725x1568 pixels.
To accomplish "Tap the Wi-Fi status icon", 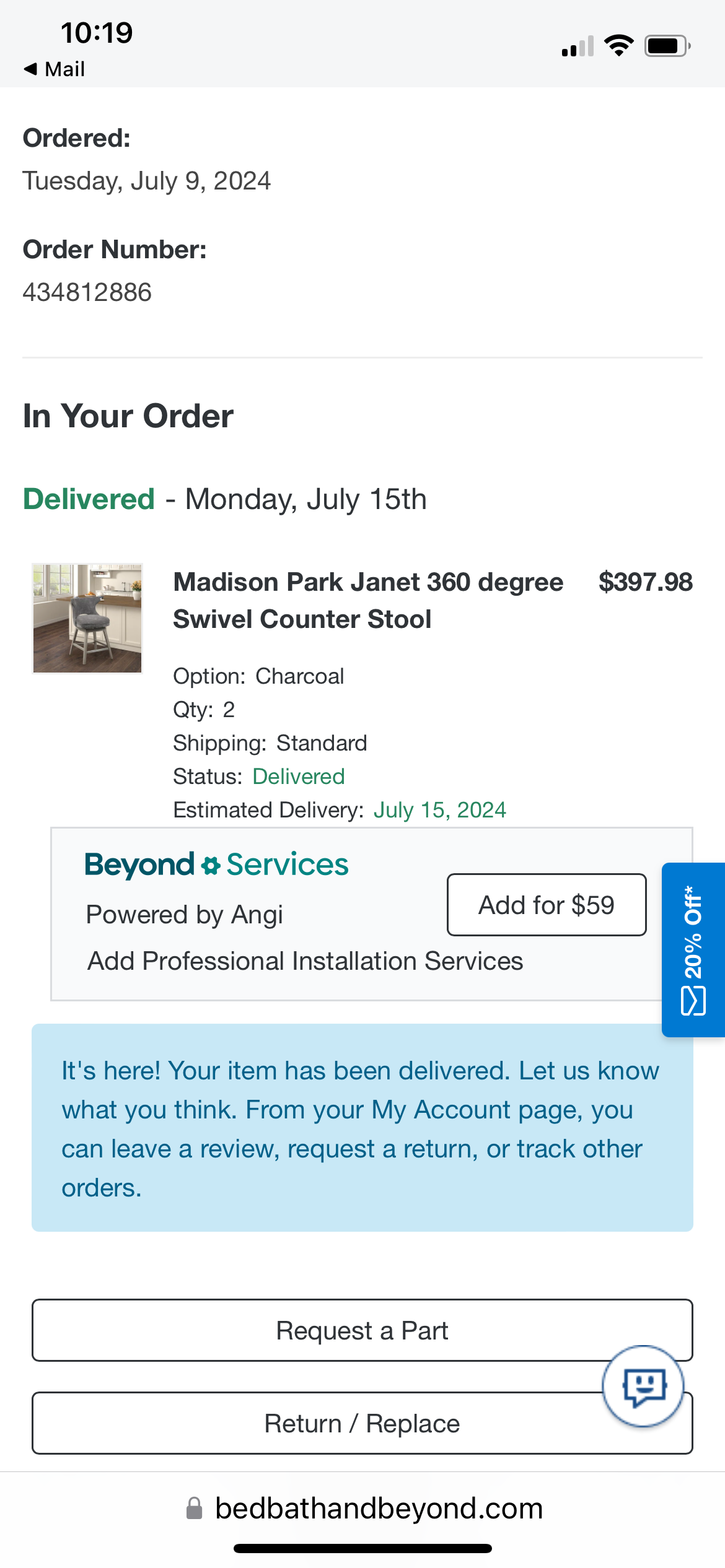I will 618,46.
